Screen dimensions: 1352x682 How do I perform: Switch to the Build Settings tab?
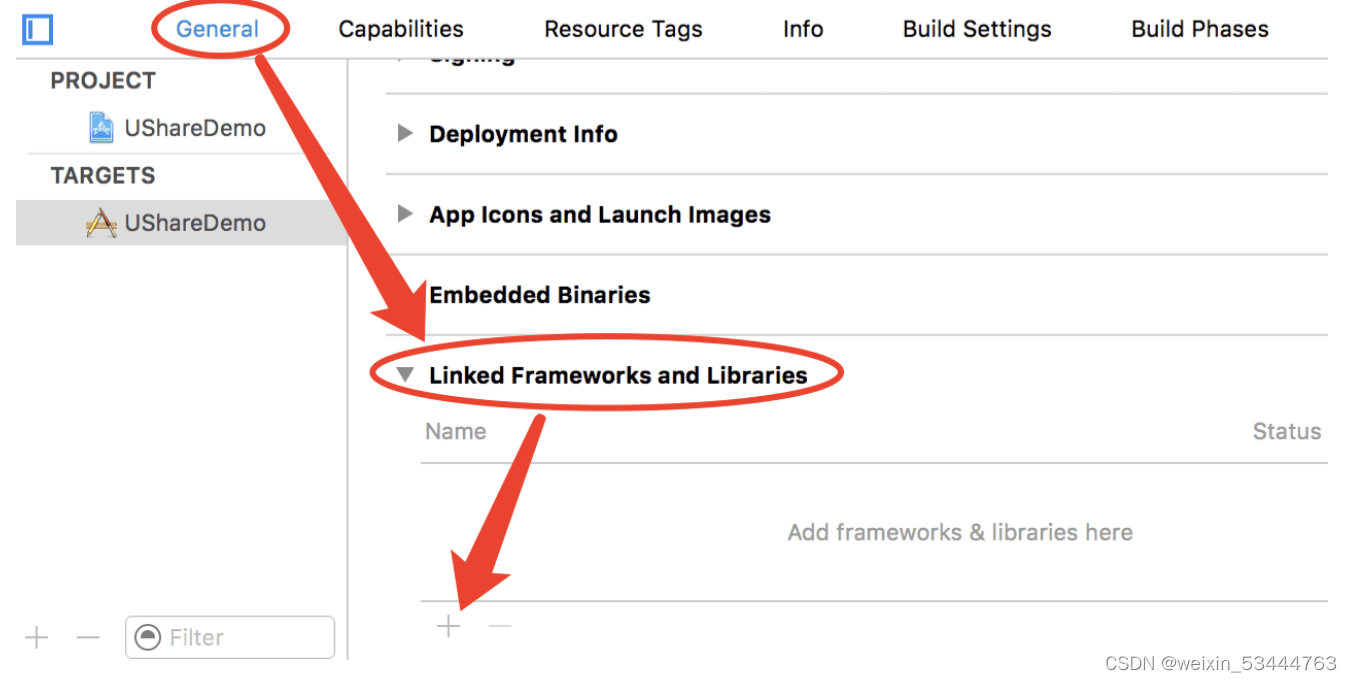(x=977, y=29)
